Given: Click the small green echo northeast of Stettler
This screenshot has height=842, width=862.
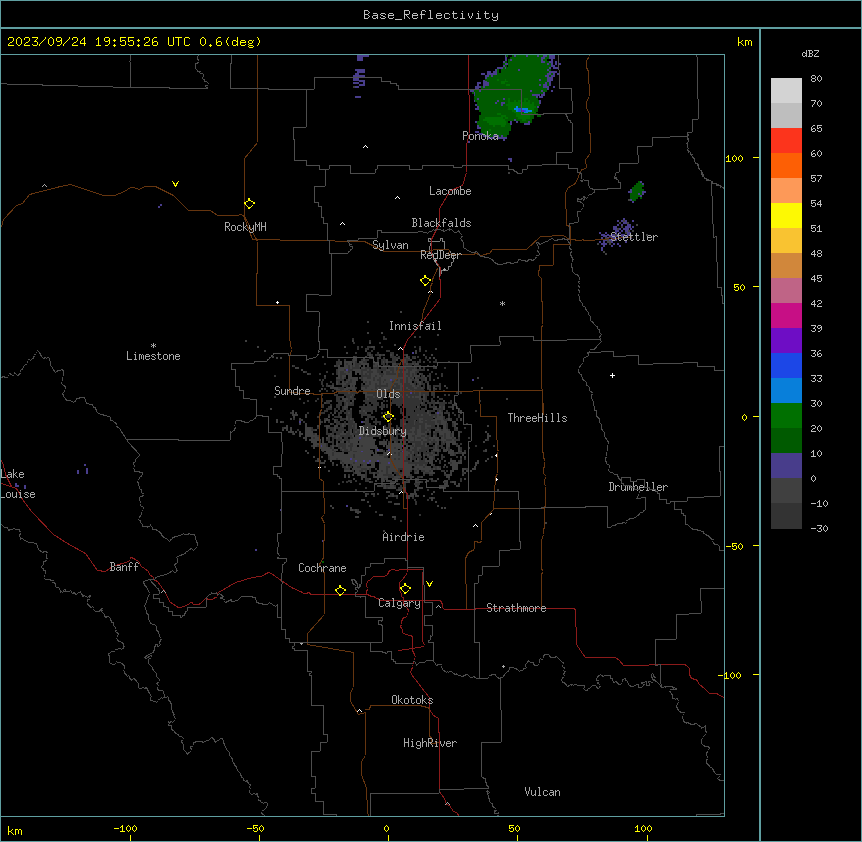Looking at the screenshot, I should tap(637, 191).
